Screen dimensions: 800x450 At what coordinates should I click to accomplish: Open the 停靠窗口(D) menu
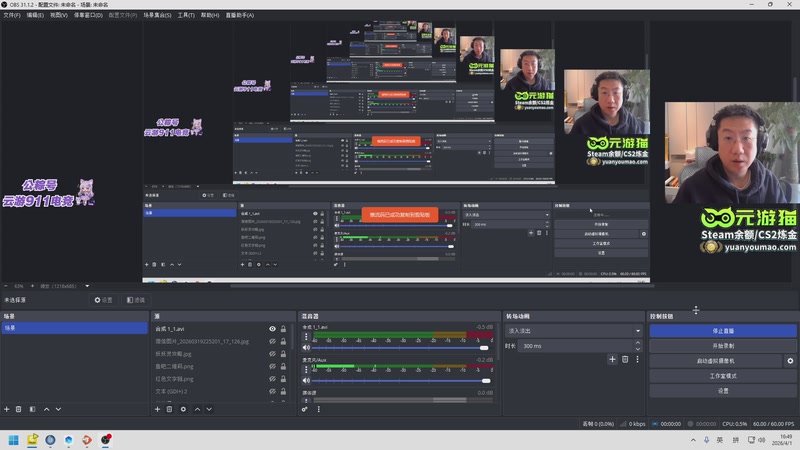coord(88,15)
